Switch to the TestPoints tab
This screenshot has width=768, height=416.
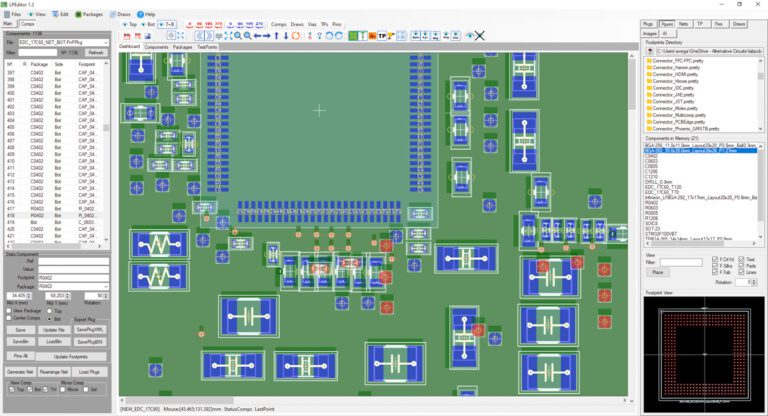207,47
